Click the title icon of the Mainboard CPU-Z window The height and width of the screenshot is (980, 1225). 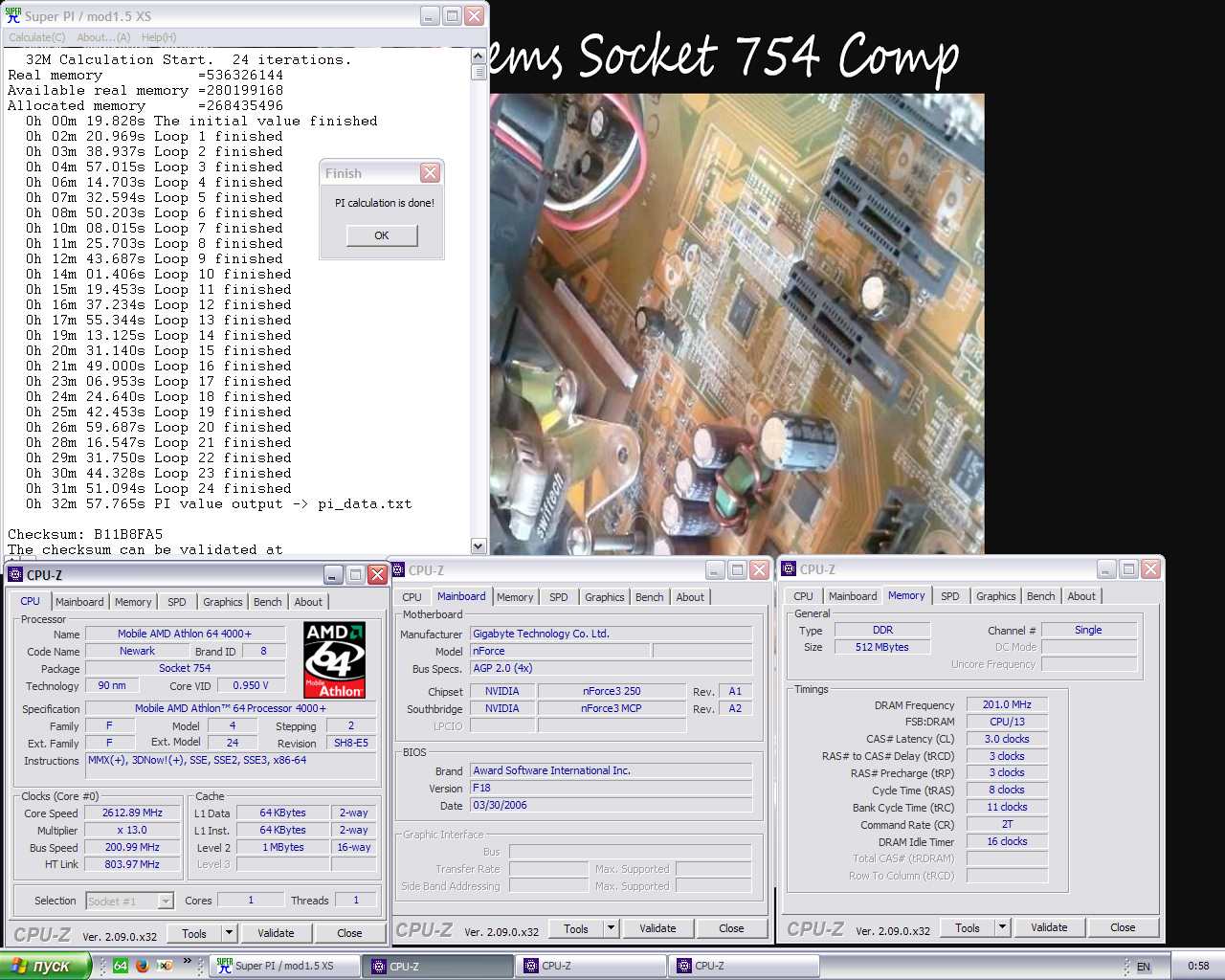coord(398,569)
